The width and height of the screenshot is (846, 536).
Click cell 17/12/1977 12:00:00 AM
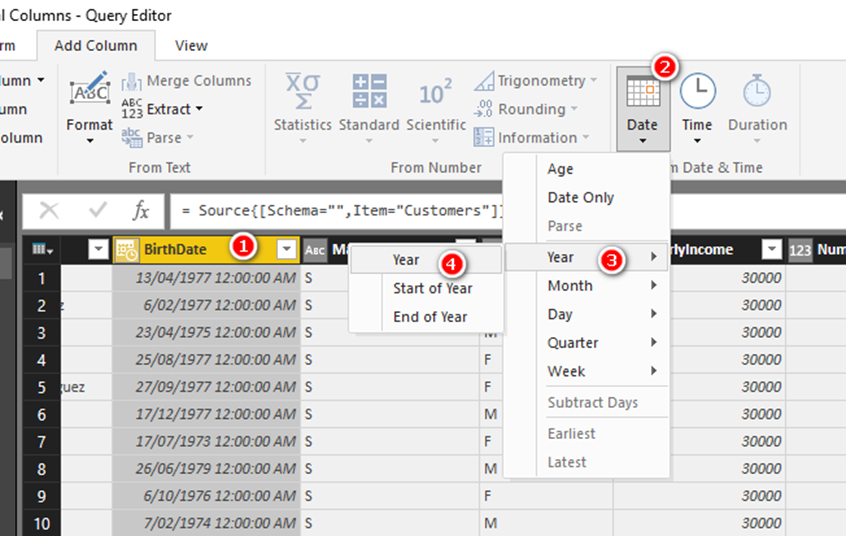click(206, 415)
